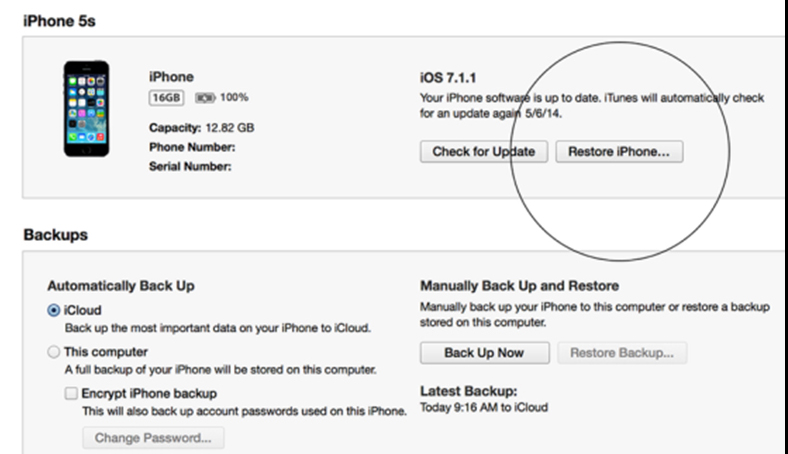The image size is (788, 454).
Task: Click the Serial Number label
Action: pos(190,166)
